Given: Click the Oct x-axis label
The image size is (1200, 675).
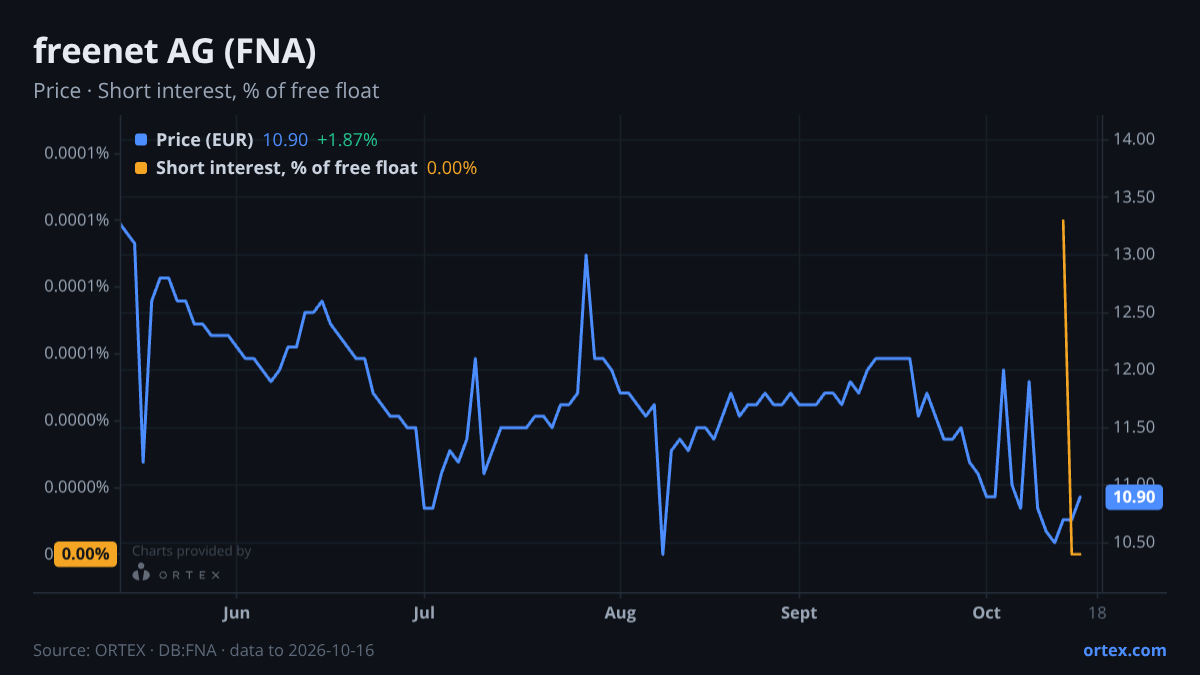Looking at the screenshot, I should point(986,613).
